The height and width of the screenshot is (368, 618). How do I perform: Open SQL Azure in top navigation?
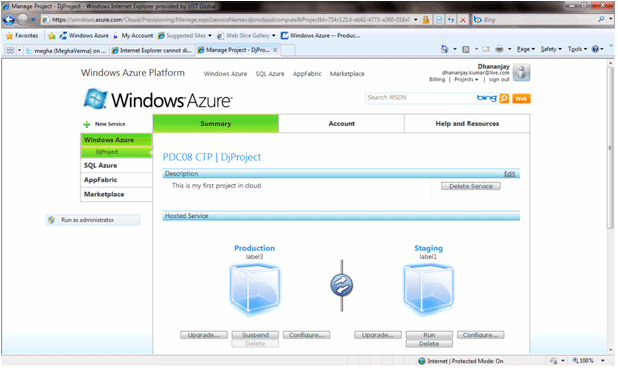click(270, 74)
